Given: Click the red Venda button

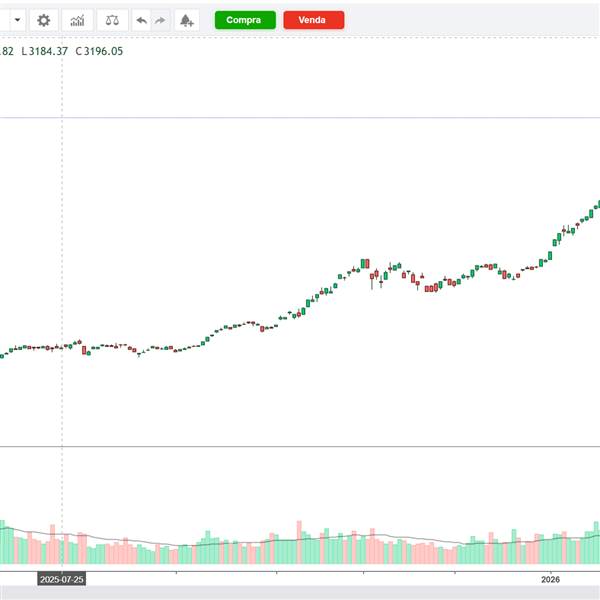Looking at the screenshot, I should pyautogui.click(x=314, y=20).
